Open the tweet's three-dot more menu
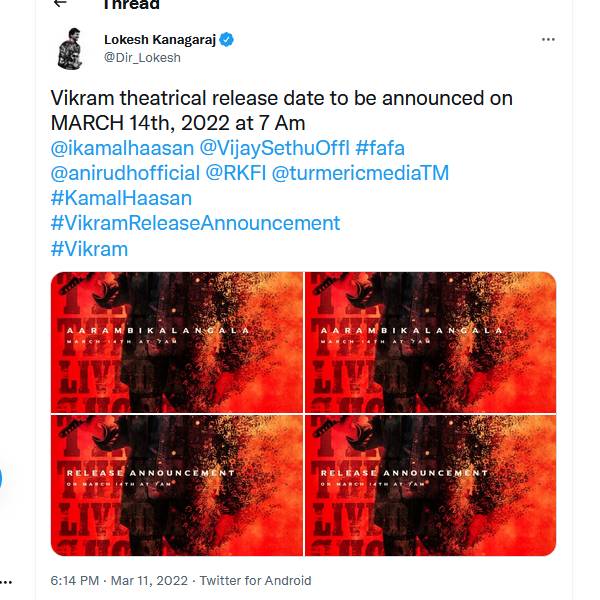 click(547, 40)
